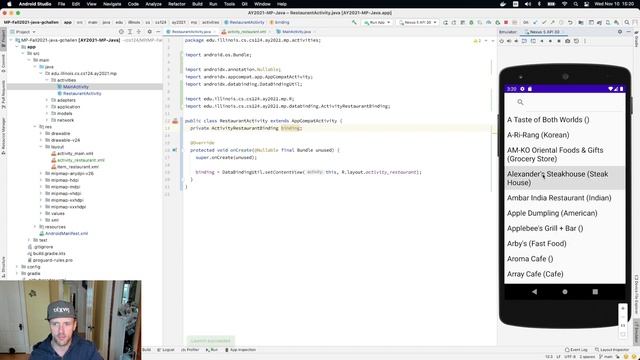The image size is (640, 360).
Task: Select the RestaurantActivity.java editor tab
Action: (191, 32)
